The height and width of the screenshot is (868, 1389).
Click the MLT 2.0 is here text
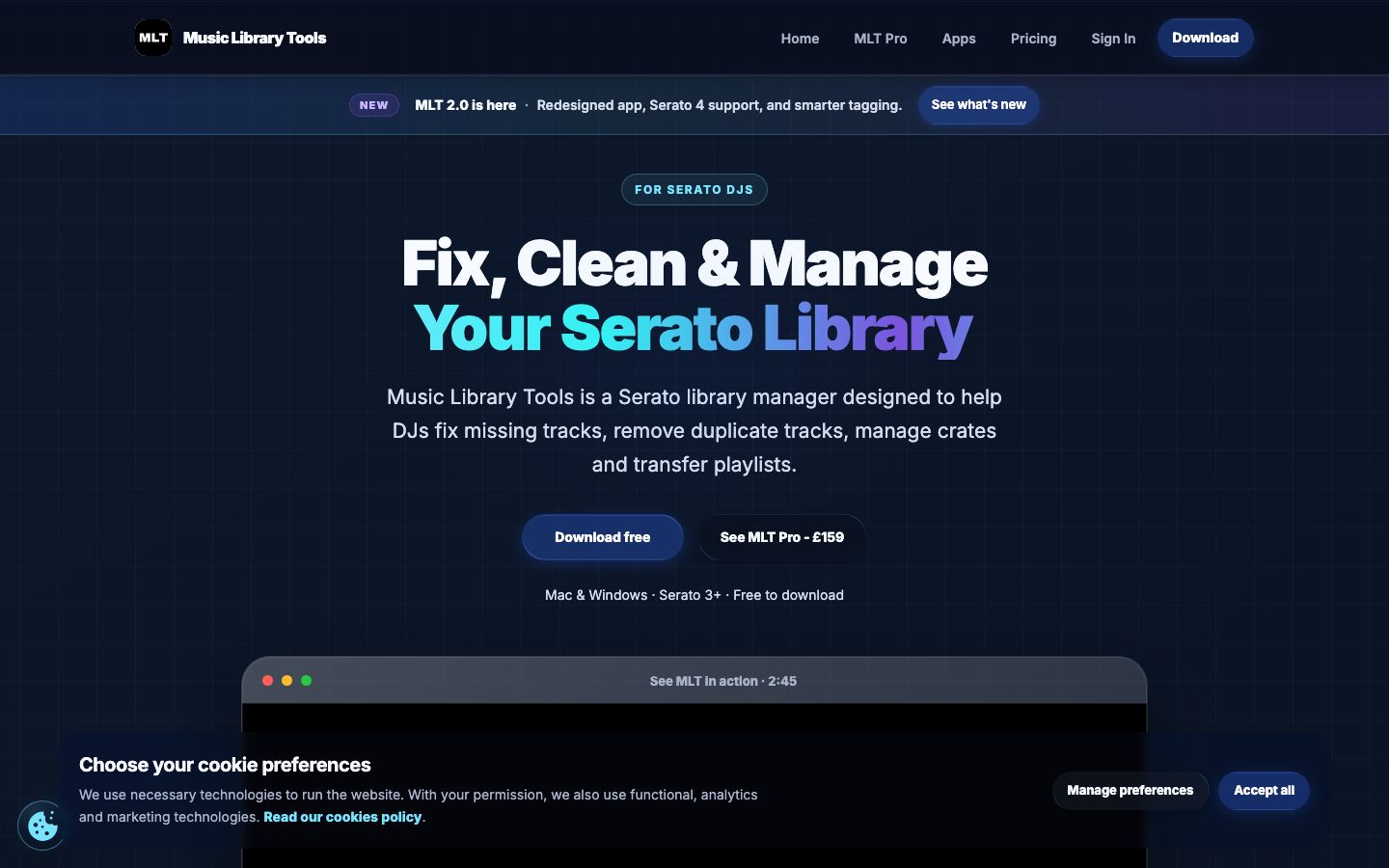coord(465,105)
